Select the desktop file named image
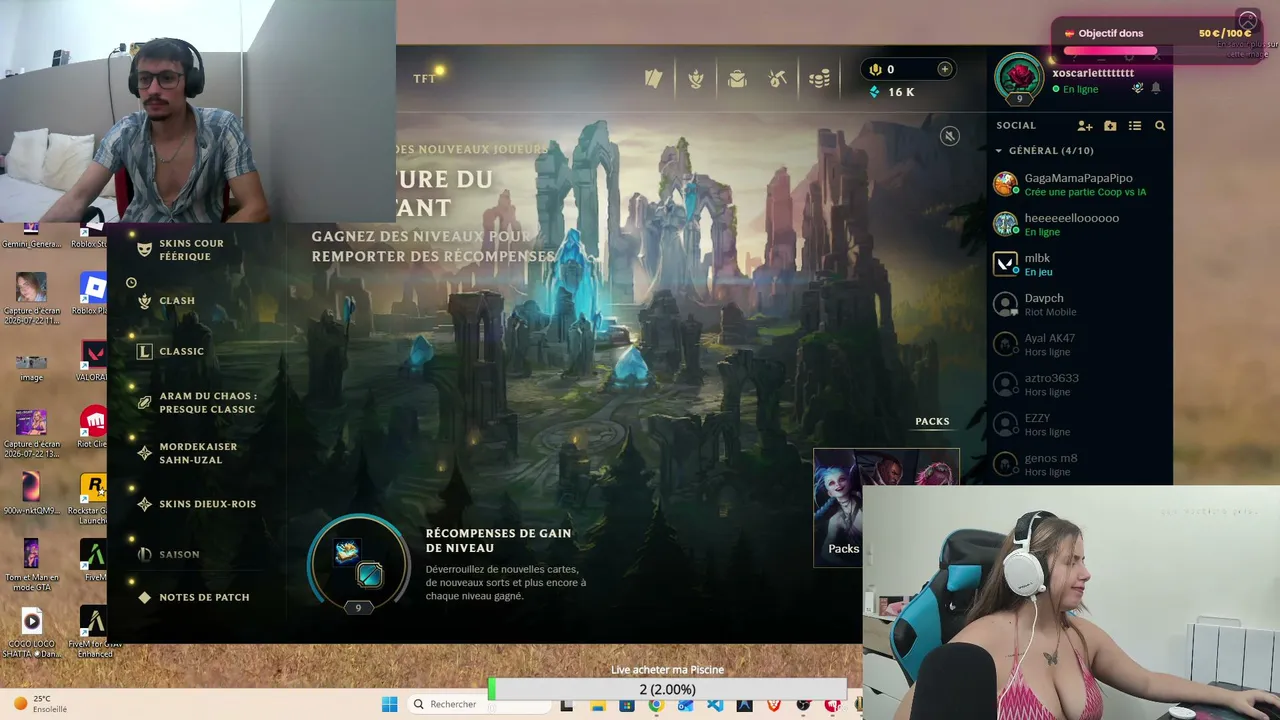The height and width of the screenshot is (720, 1280). point(31,366)
